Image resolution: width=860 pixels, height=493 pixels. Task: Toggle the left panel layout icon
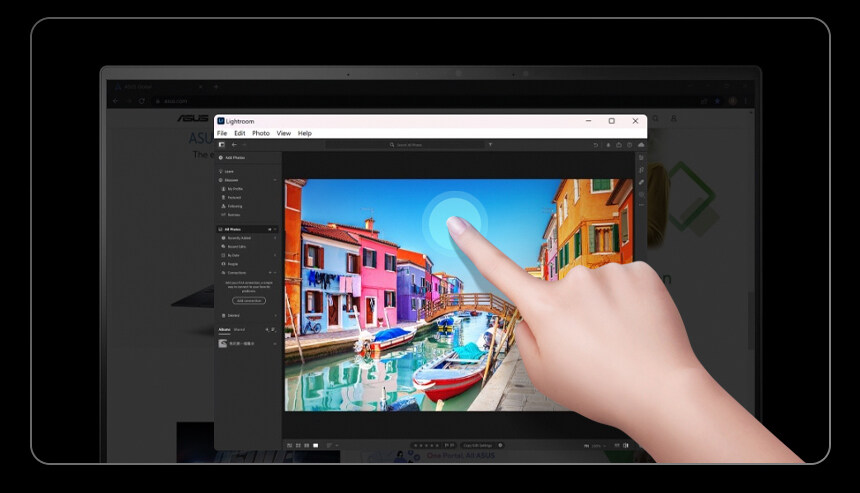222,145
